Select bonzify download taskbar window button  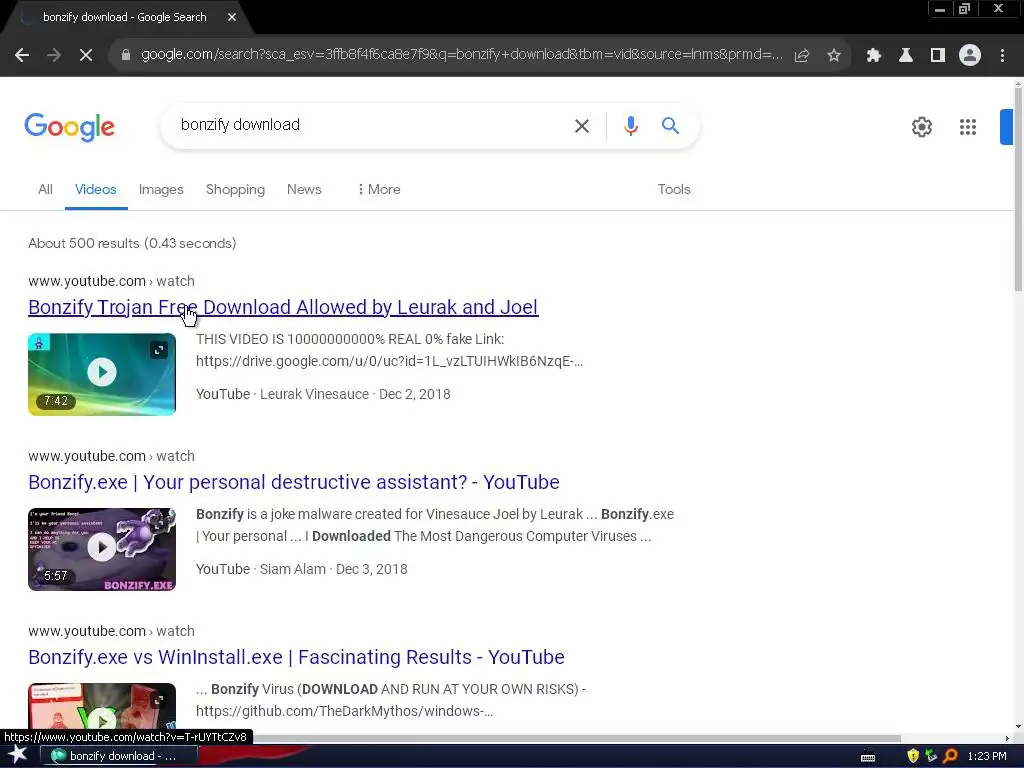[x=119, y=756]
